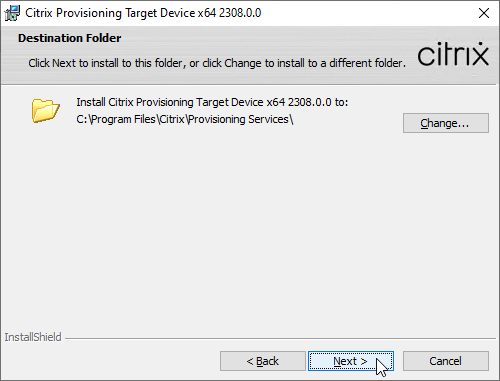Click the C:\Program Files\Citrix install path text

pyautogui.click(x=185, y=119)
